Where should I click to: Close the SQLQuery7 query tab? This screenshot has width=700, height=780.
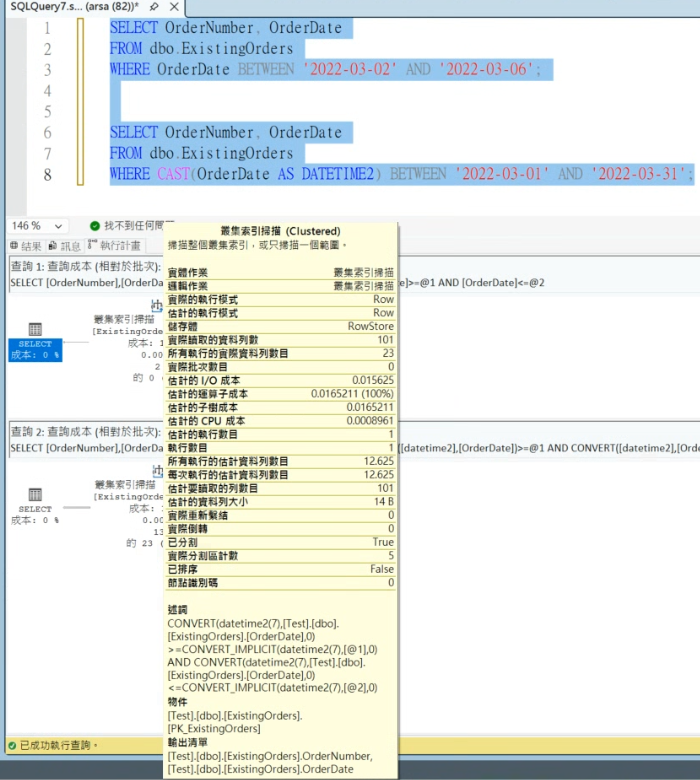click(x=174, y=6)
